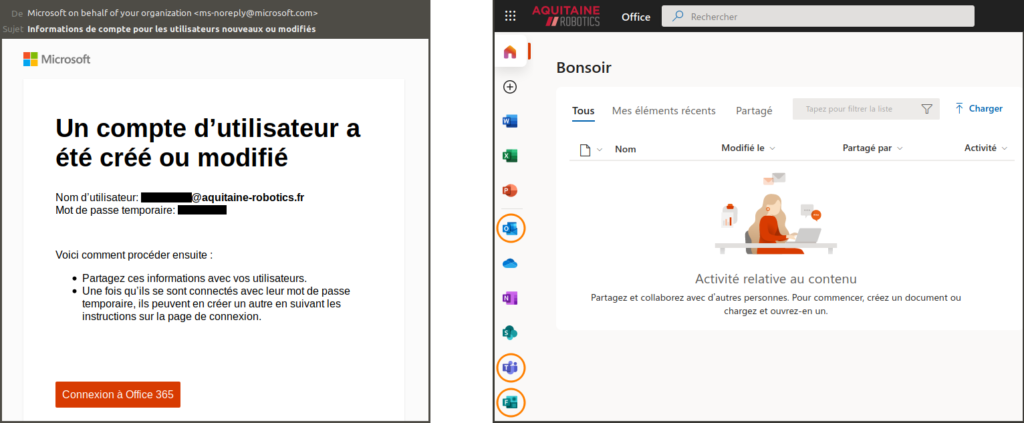
Task: Launch OneNote from the sidebar
Action: click(x=510, y=298)
